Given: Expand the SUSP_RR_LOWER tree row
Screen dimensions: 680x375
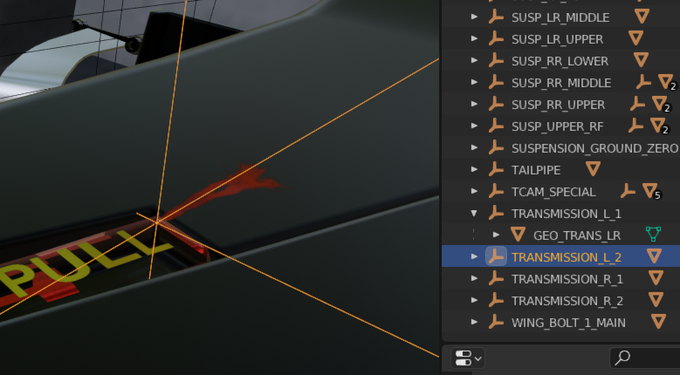Looking at the screenshot, I should (474, 61).
